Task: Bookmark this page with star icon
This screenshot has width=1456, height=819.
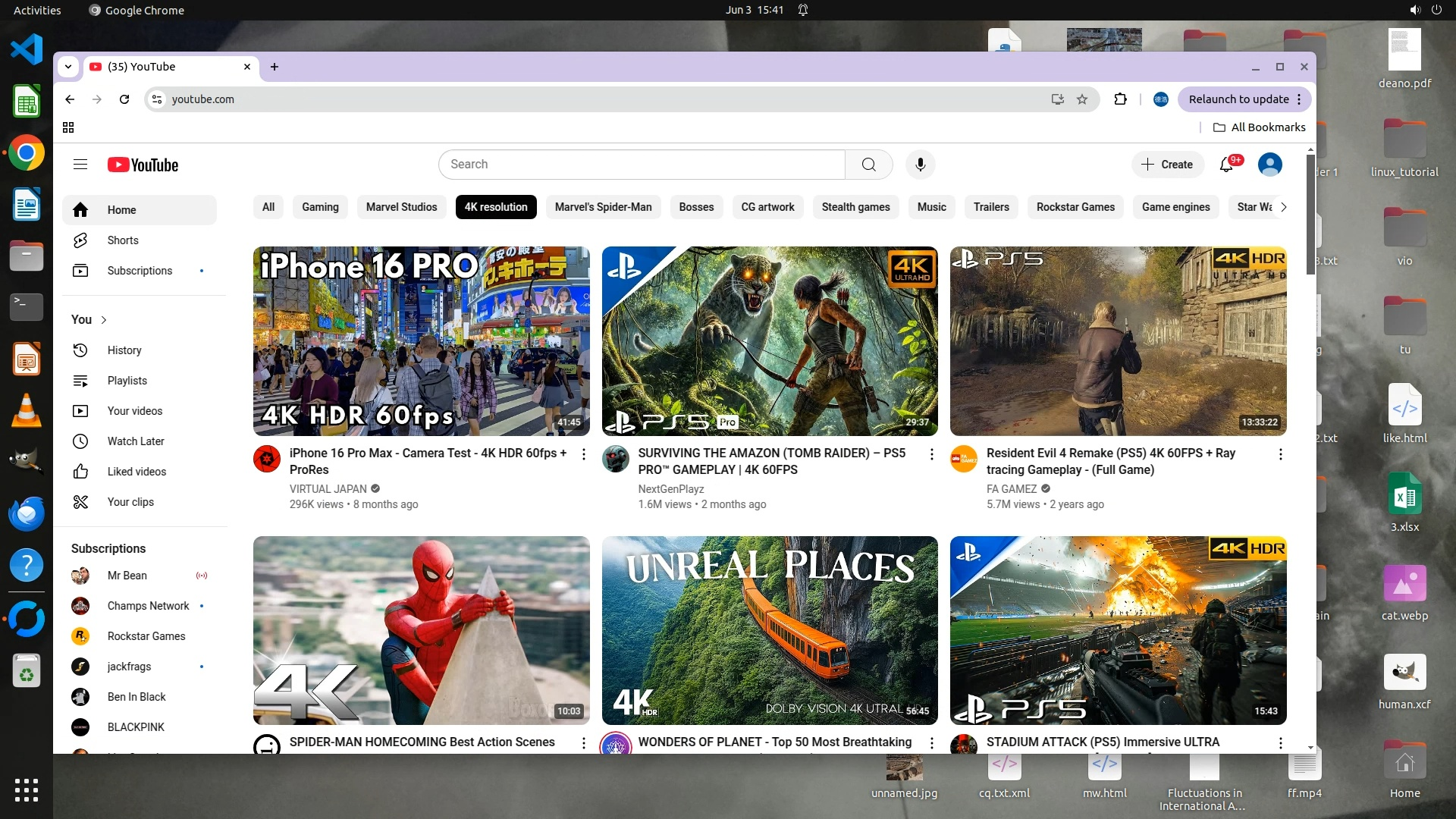Action: pyautogui.click(x=1082, y=99)
